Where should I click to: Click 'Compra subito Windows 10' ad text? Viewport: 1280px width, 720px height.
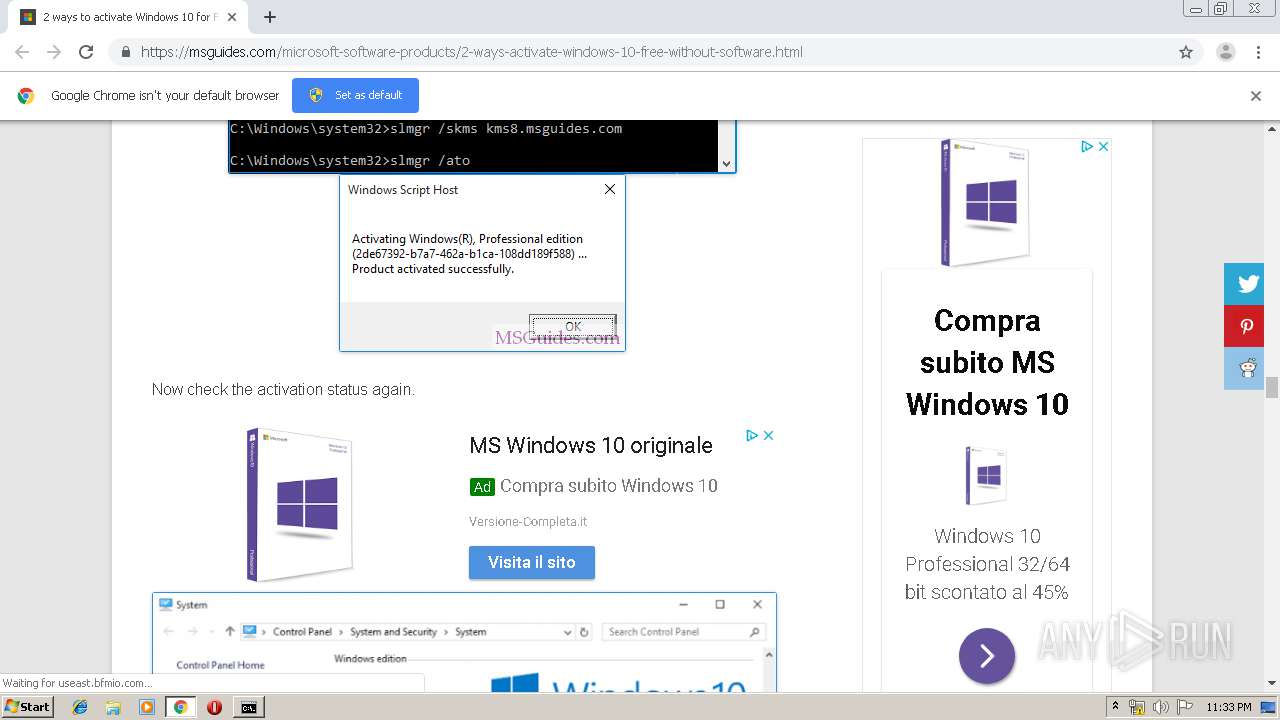(x=609, y=486)
